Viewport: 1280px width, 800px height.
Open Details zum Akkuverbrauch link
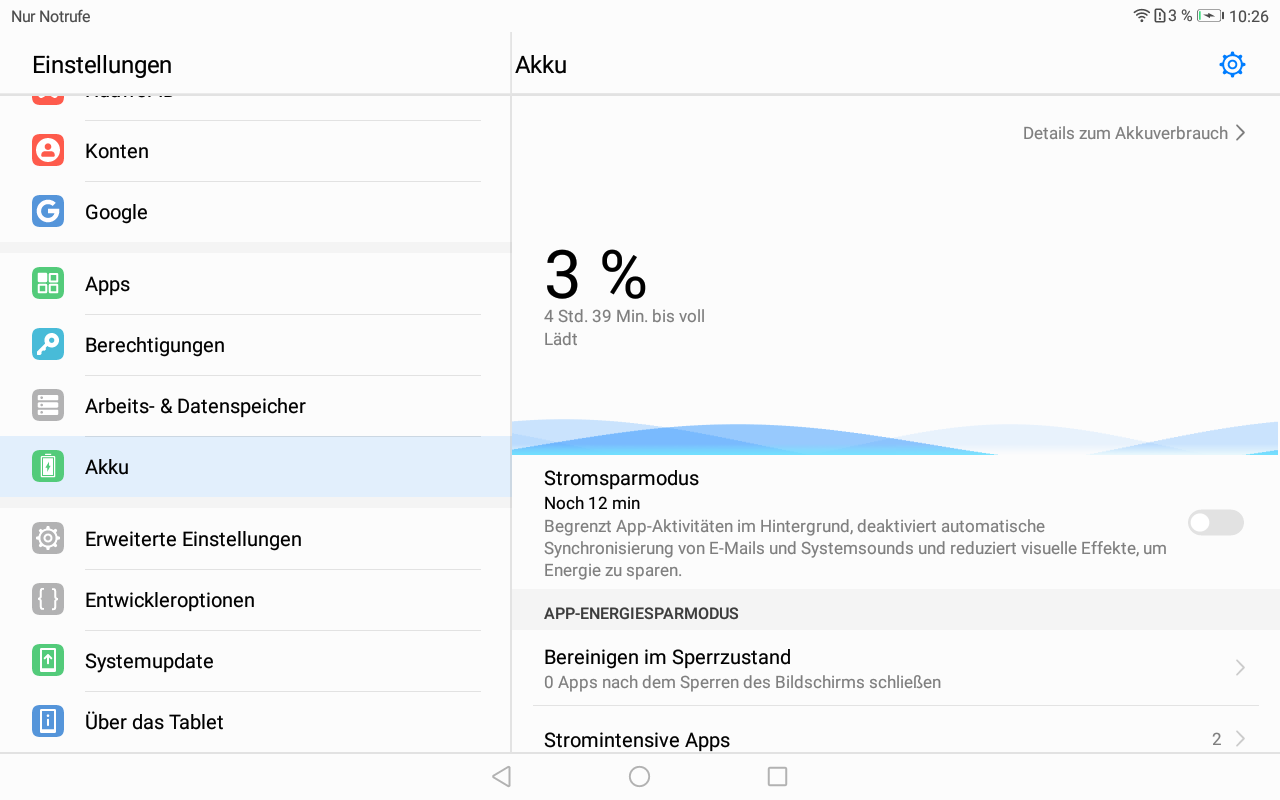(1124, 133)
